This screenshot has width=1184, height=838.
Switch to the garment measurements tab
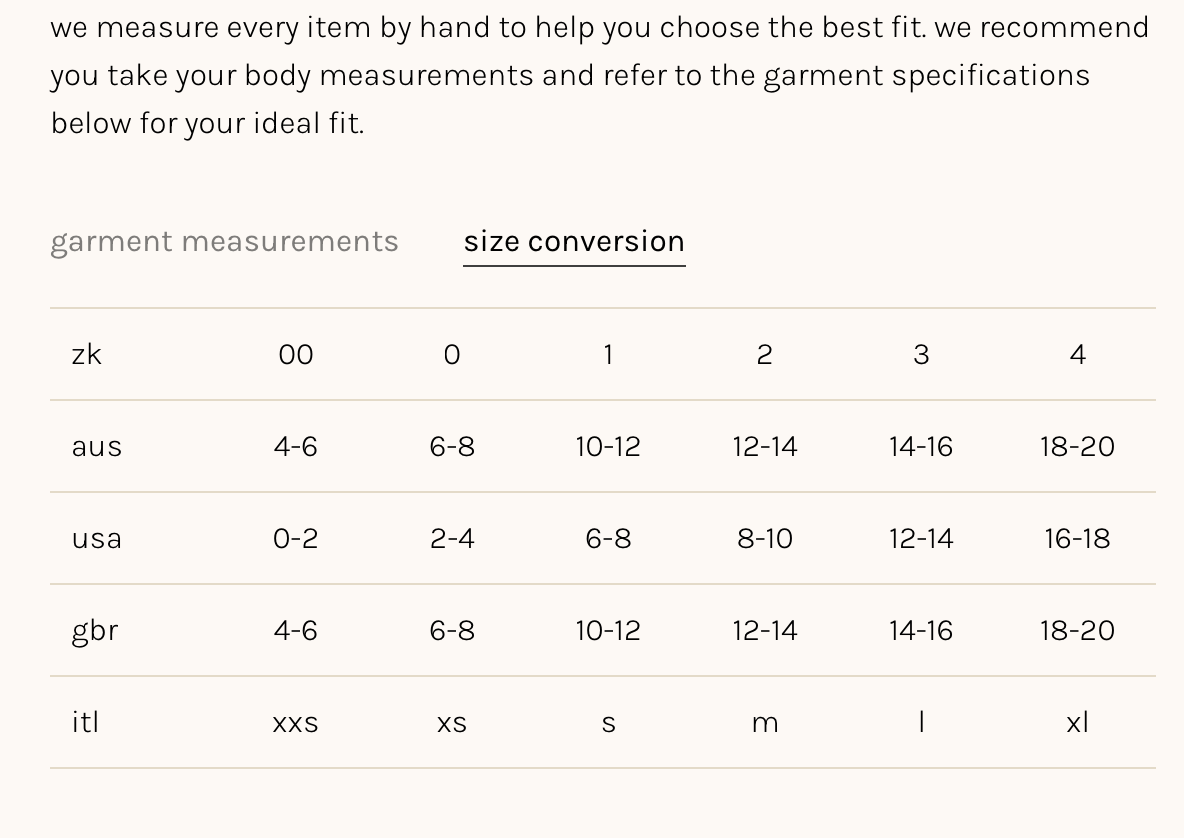pyautogui.click(x=224, y=241)
